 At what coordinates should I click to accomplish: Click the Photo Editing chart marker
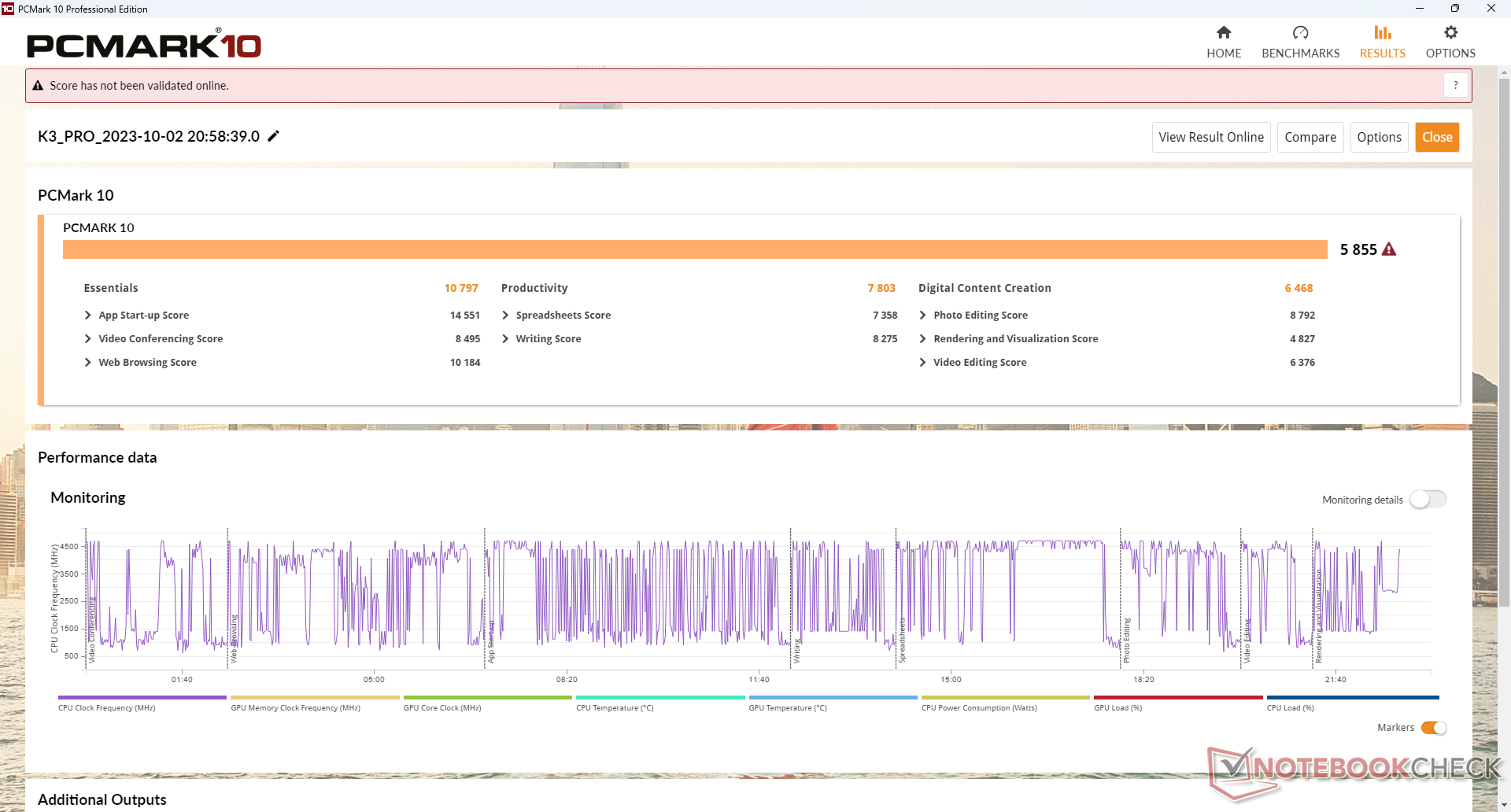pos(1126,640)
